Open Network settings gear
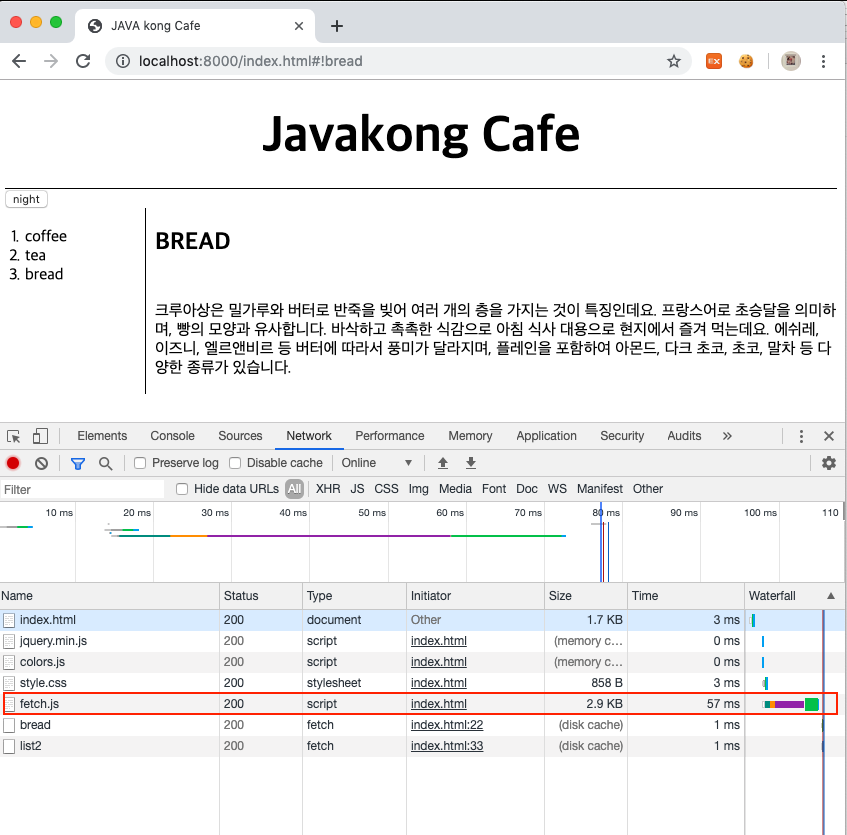This screenshot has height=835, width=847. pos(829,463)
